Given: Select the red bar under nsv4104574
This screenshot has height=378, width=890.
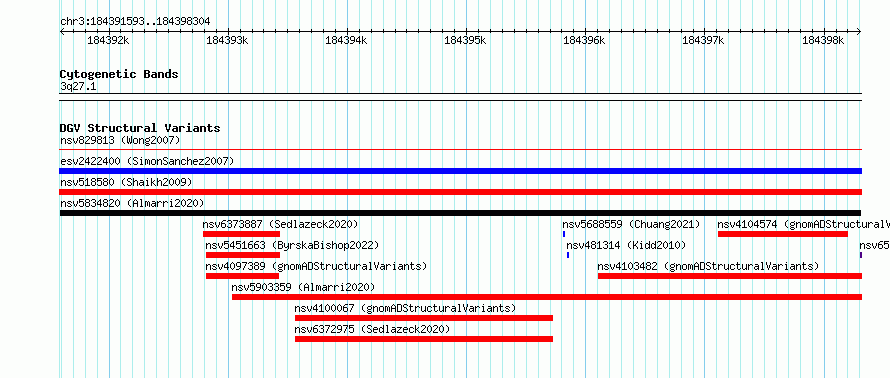Looking at the screenshot, I should click(x=783, y=234).
